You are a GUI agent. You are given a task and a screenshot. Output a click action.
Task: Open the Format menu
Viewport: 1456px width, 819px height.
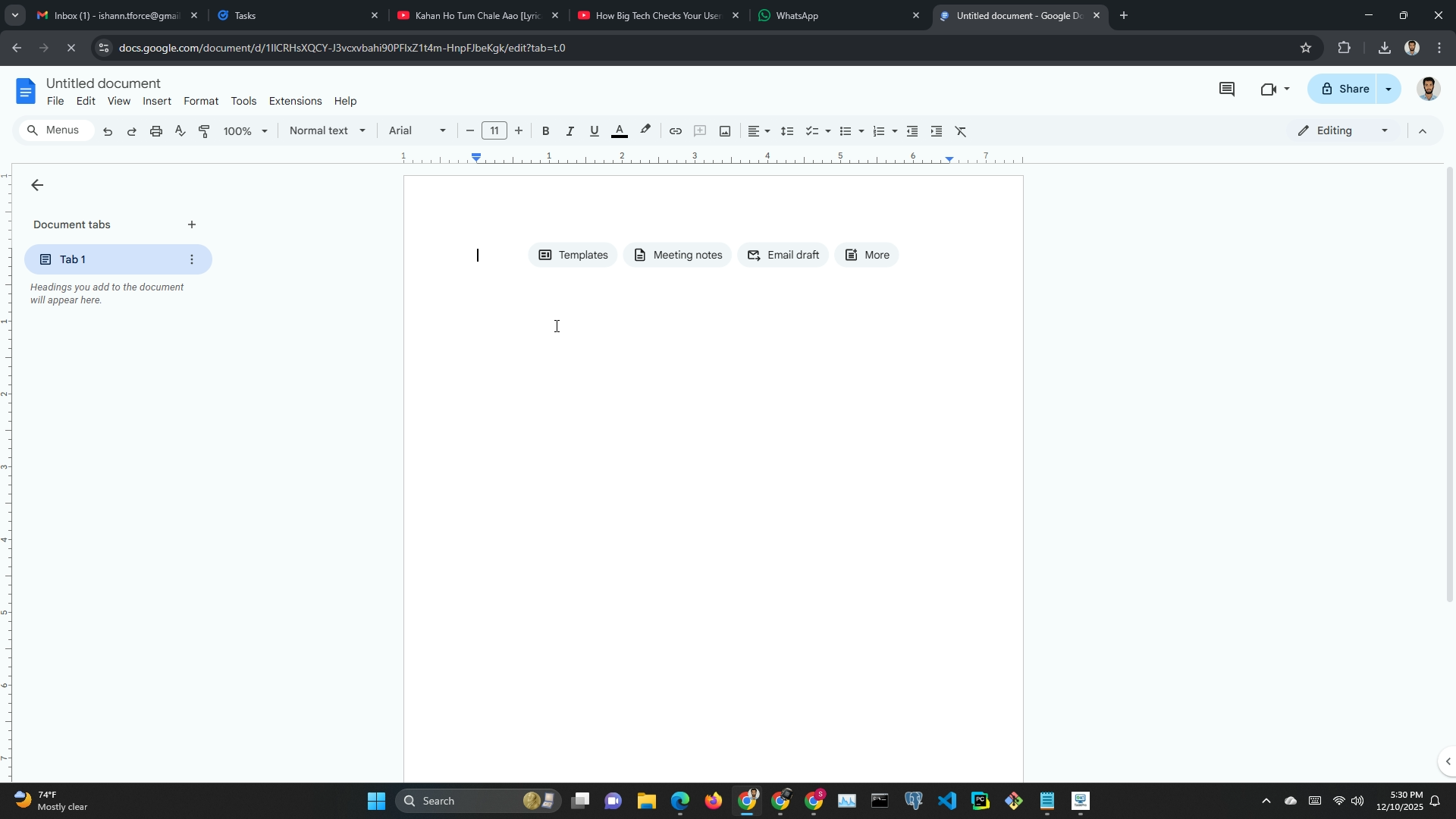[x=201, y=101]
